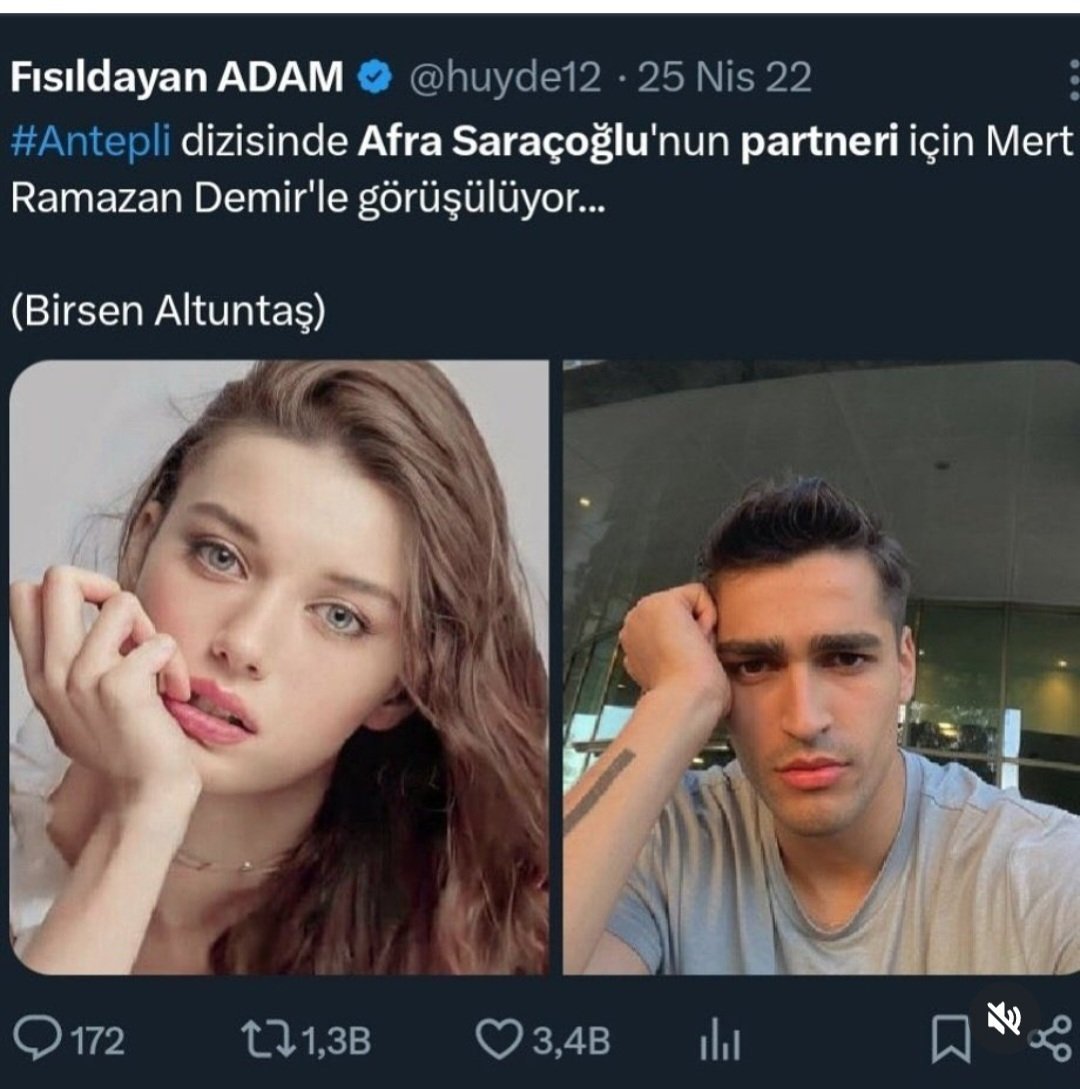Click the reply speech bubble icon

pyautogui.click(x=40, y=1039)
